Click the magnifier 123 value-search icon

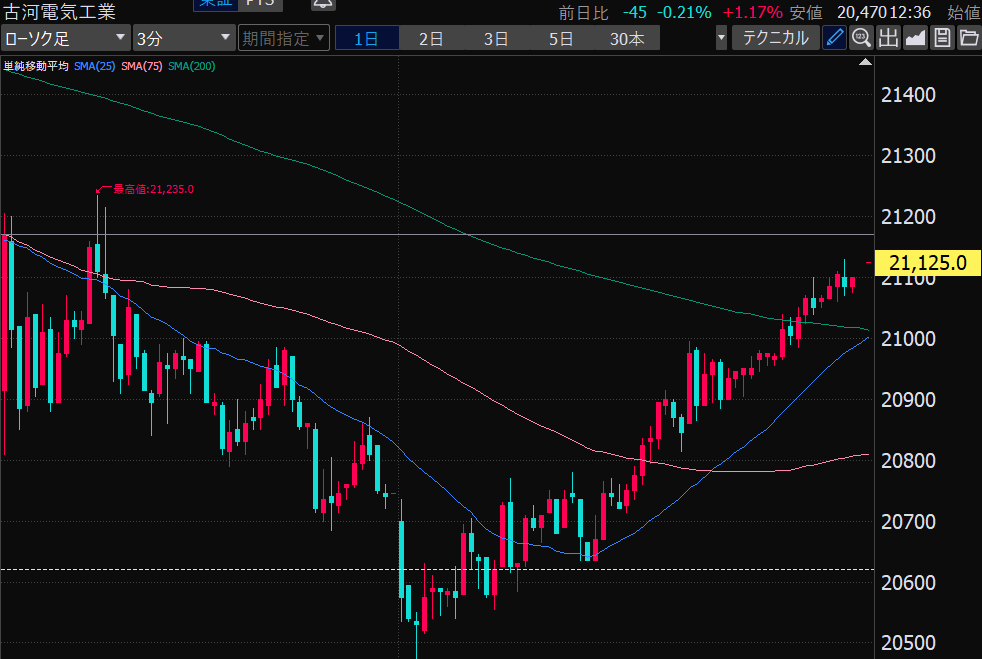(861, 39)
